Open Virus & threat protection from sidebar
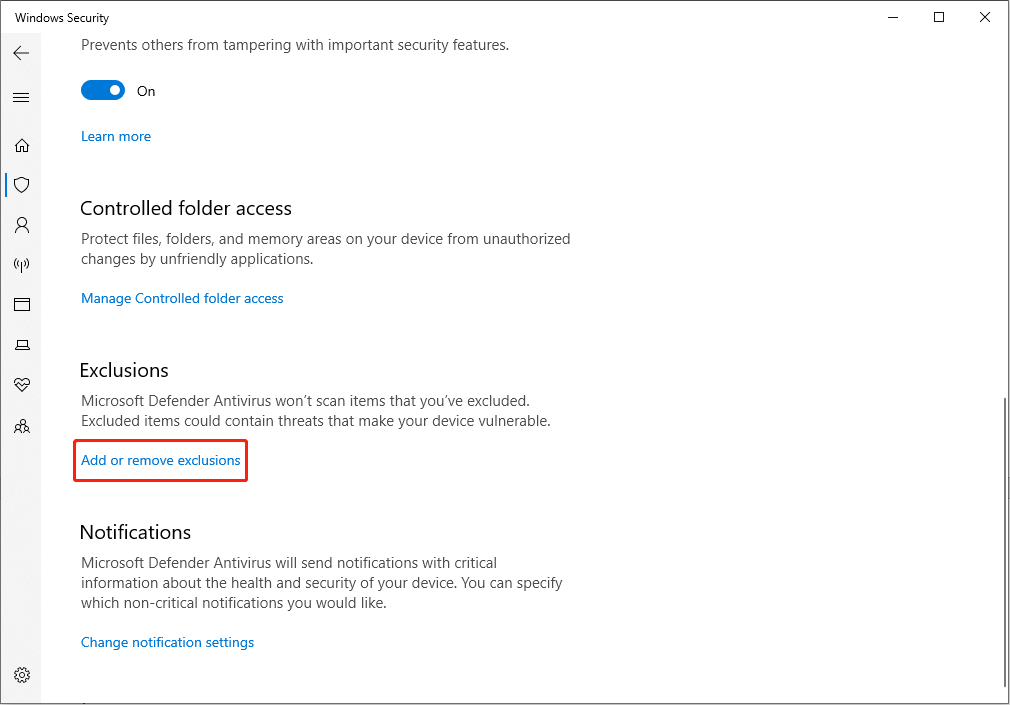 click(22, 184)
